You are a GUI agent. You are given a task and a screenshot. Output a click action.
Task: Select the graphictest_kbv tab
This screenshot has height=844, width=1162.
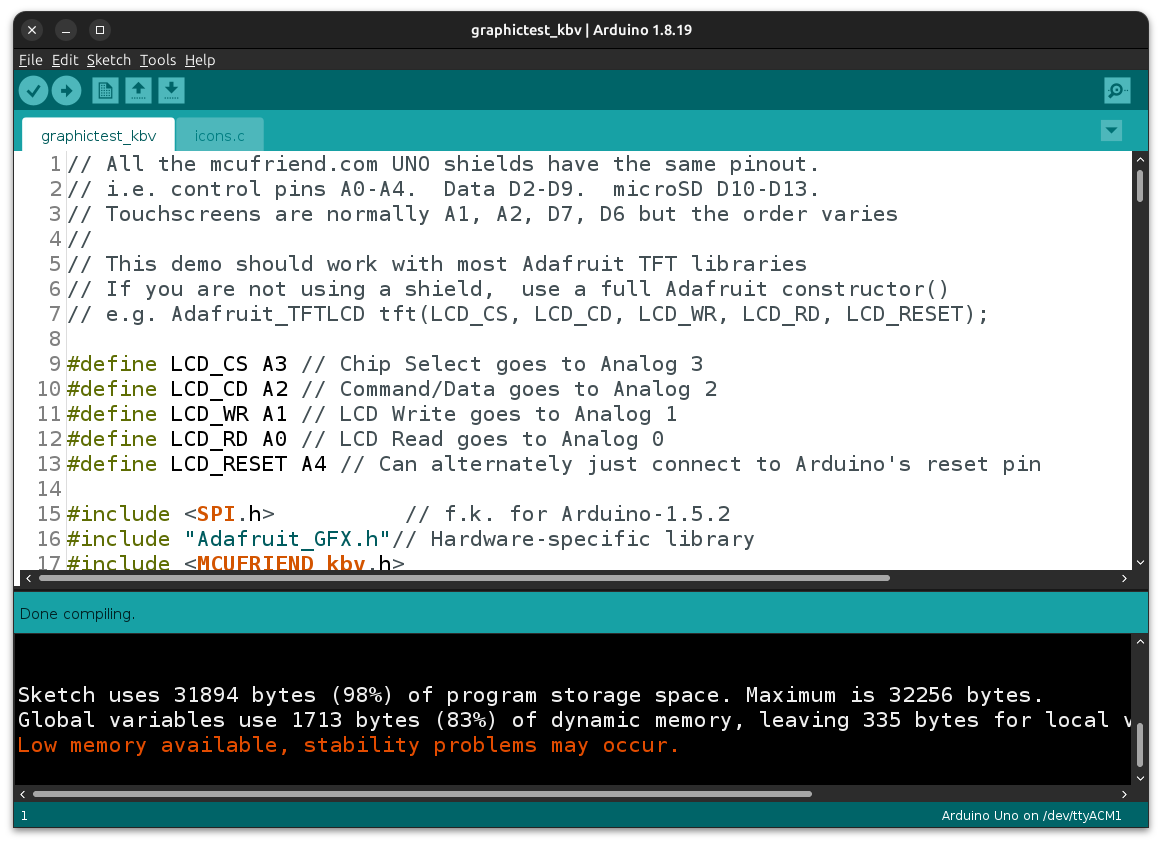pos(99,136)
